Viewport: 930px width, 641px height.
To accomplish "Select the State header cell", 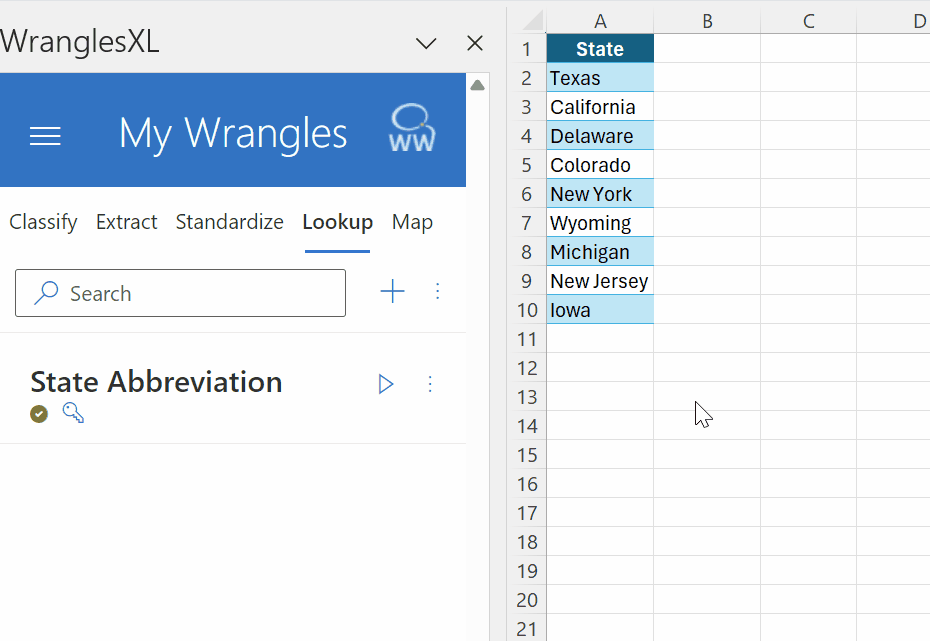I will pyautogui.click(x=600, y=49).
